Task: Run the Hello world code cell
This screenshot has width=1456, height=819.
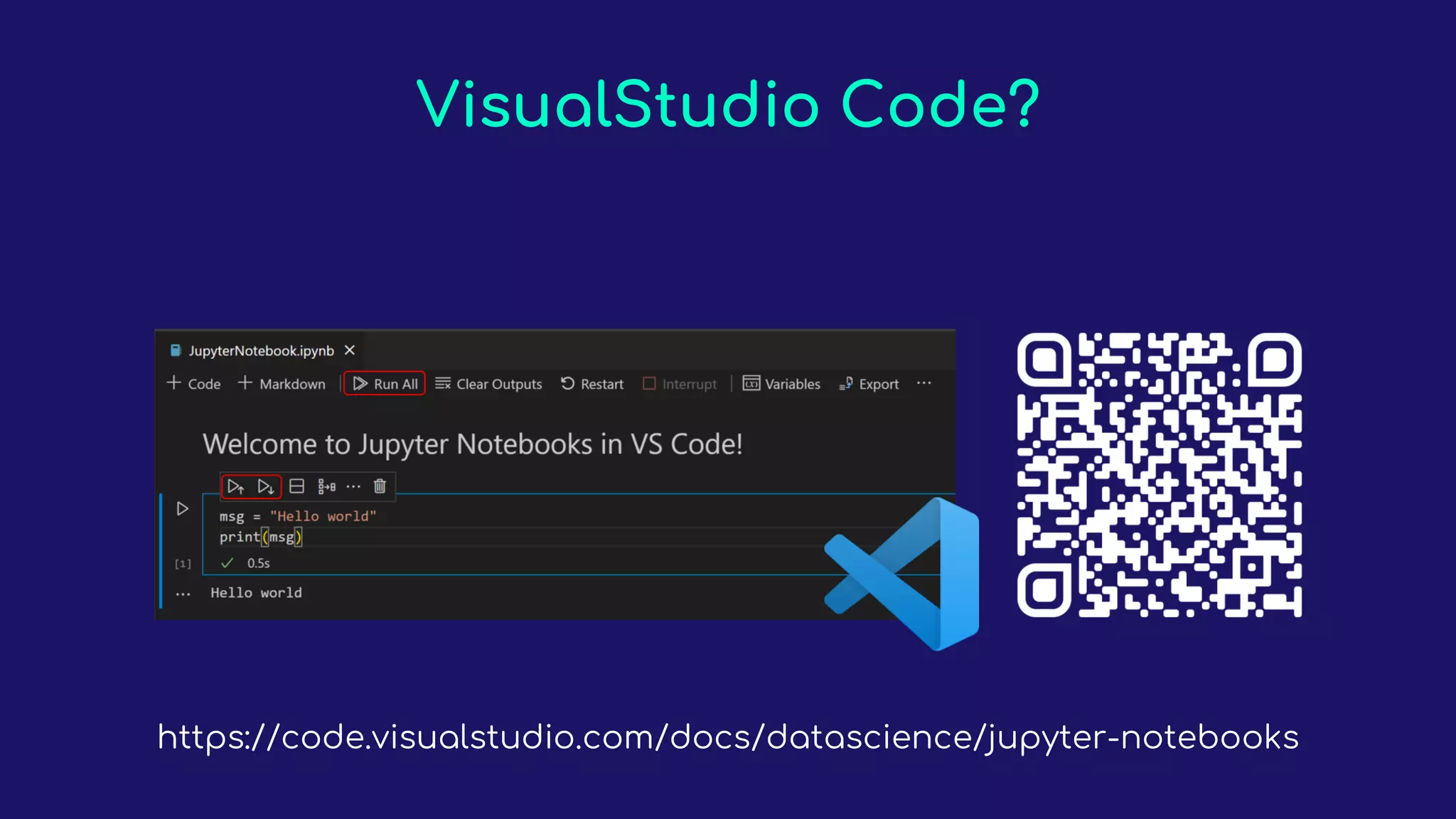Action: click(x=183, y=509)
